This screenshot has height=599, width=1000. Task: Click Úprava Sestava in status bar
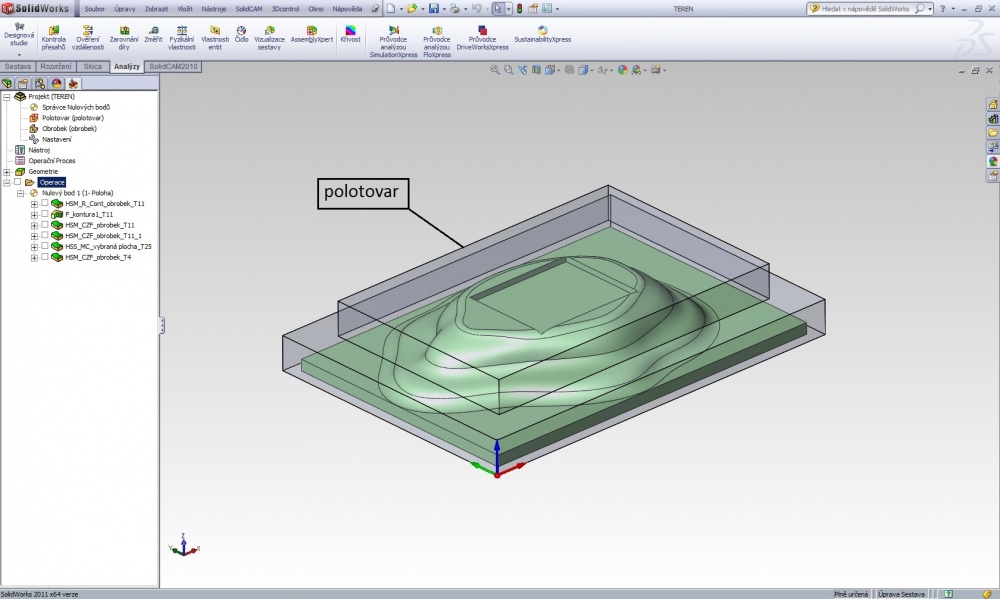(901, 594)
